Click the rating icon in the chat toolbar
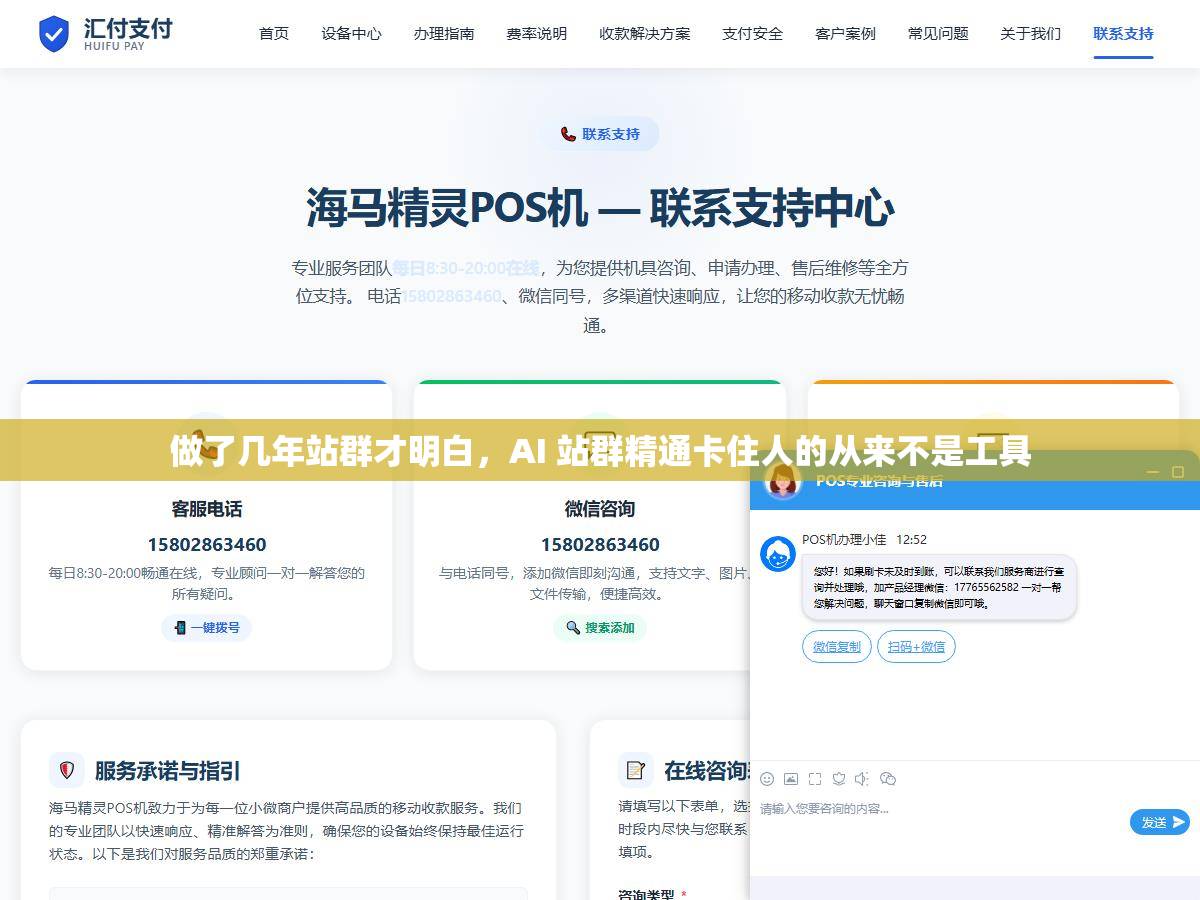The width and height of the screenshot is (1200, 900). coord(839,778)
